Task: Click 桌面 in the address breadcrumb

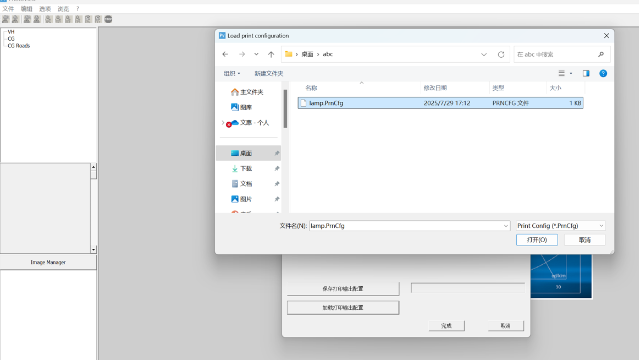Action: point(307,54)
